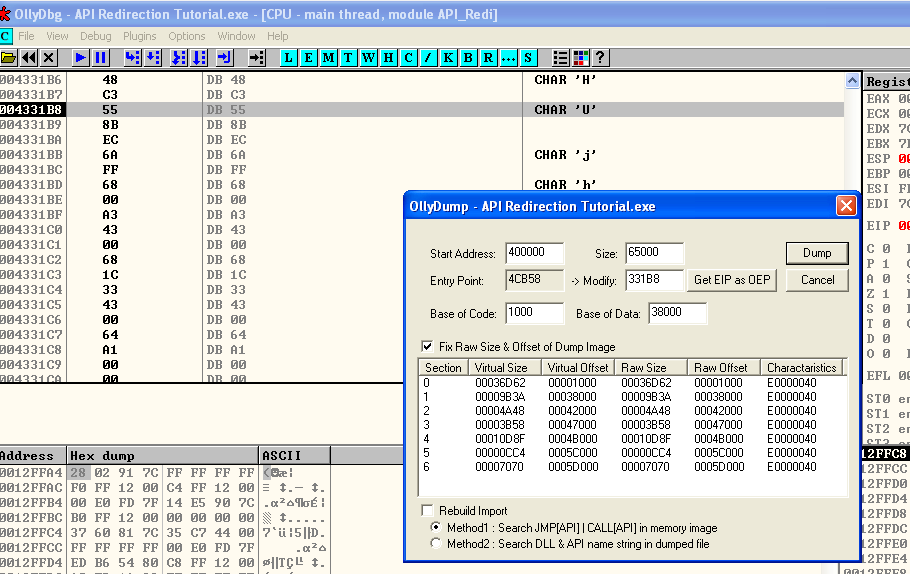Click the Execute till return icon
This screenshot has width=910, height=574.
coord(224,57)
